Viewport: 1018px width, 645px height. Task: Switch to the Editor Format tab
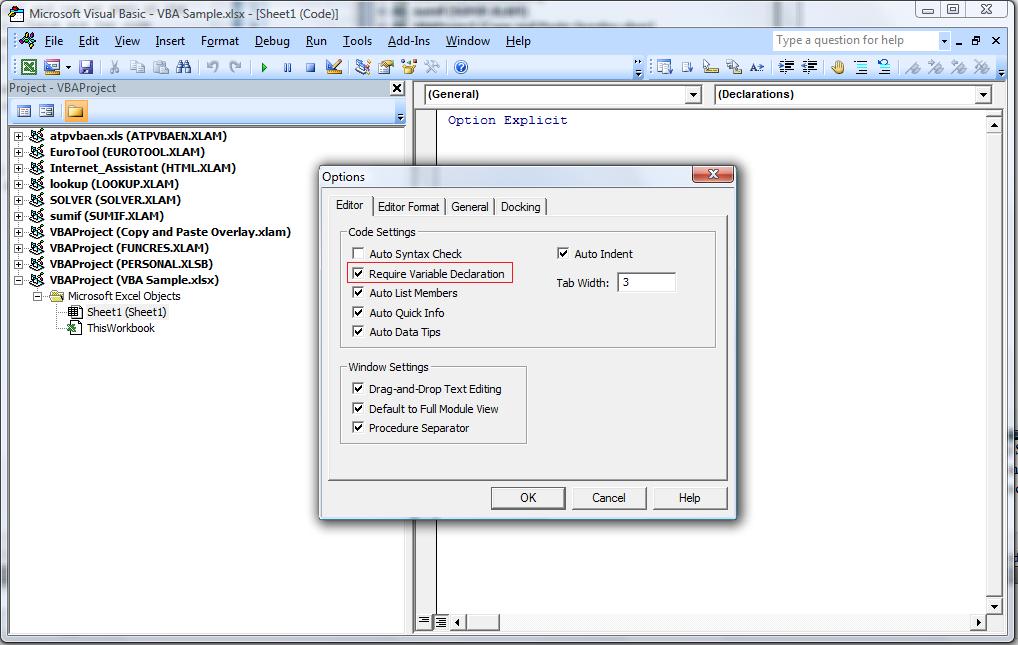[408, 207]
